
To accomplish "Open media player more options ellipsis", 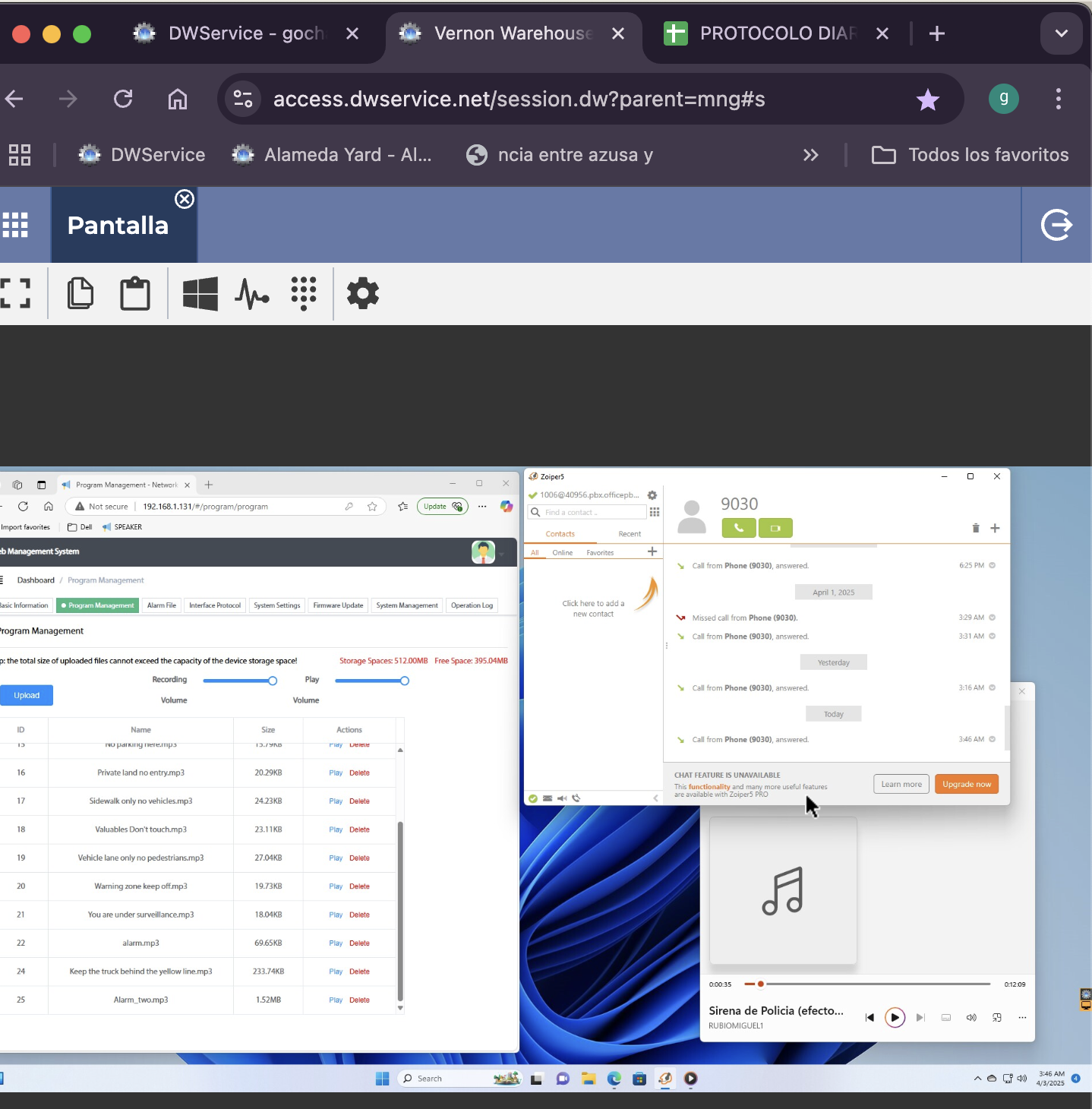I will pyautogui.click(x=1022, y=1017).
